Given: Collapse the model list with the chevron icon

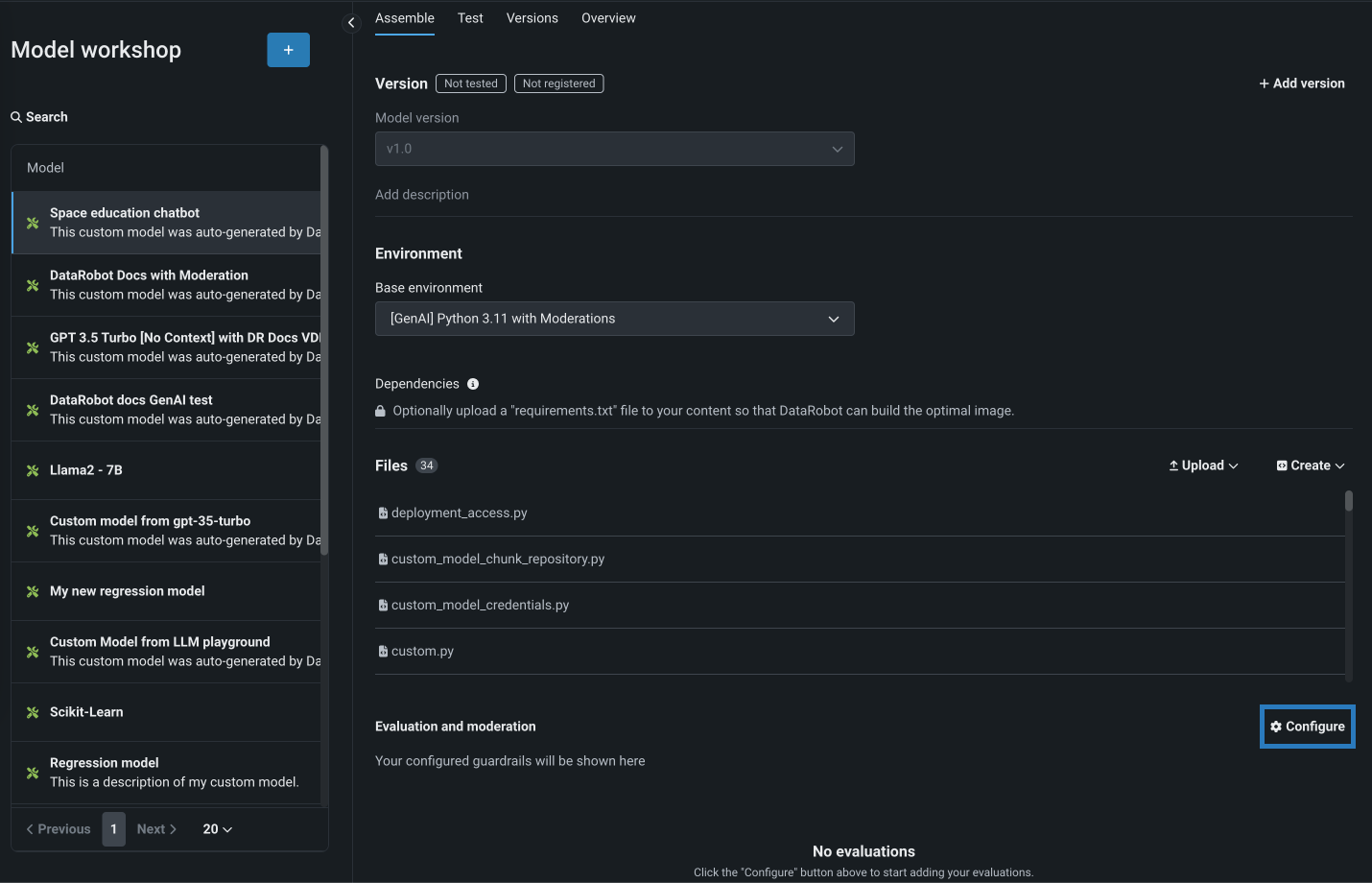Looking at the screenshot, I should tap(351, 21).
